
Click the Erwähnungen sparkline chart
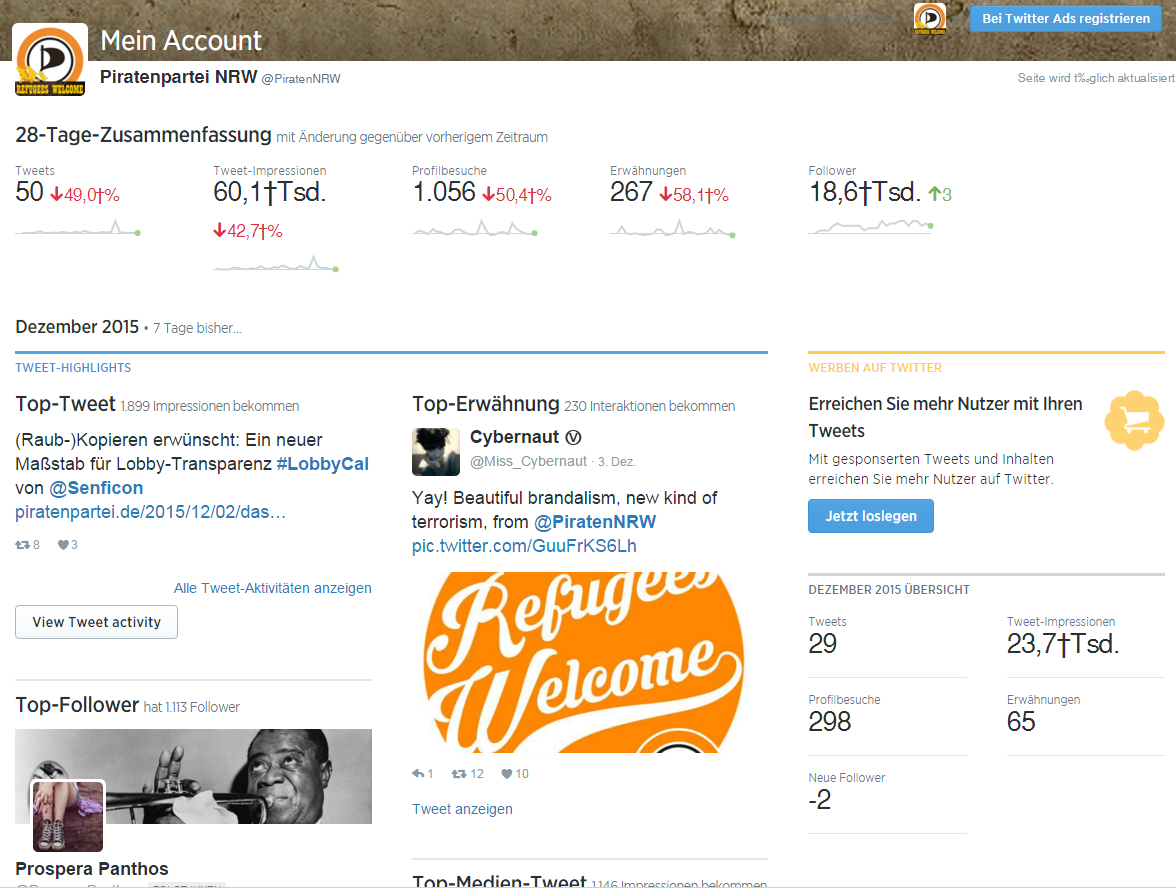[673, 228]
